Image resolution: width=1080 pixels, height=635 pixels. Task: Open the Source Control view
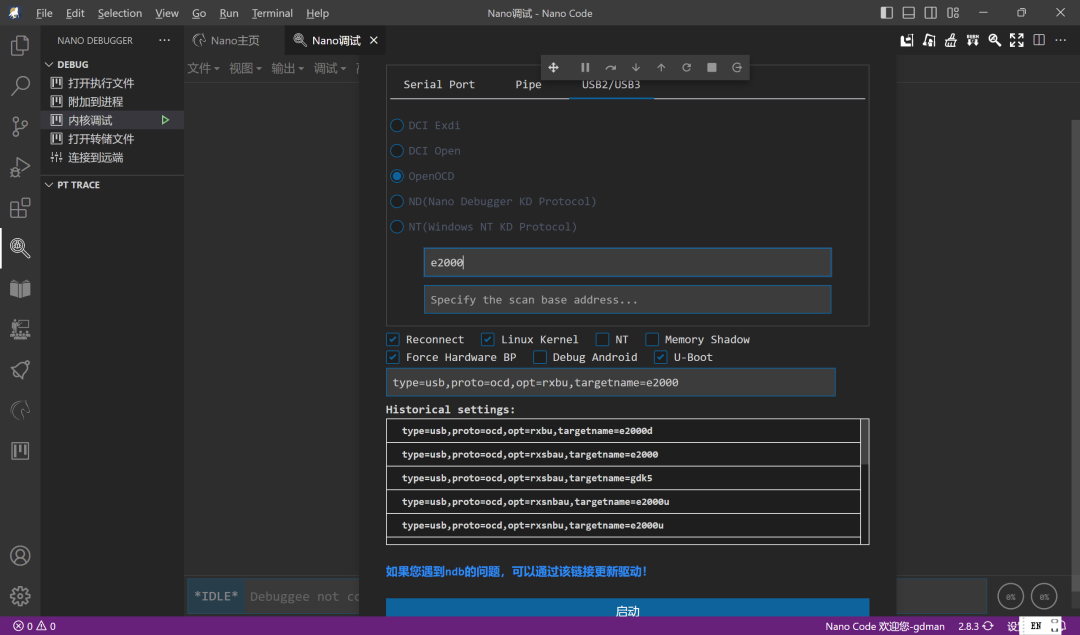point(20,127)
